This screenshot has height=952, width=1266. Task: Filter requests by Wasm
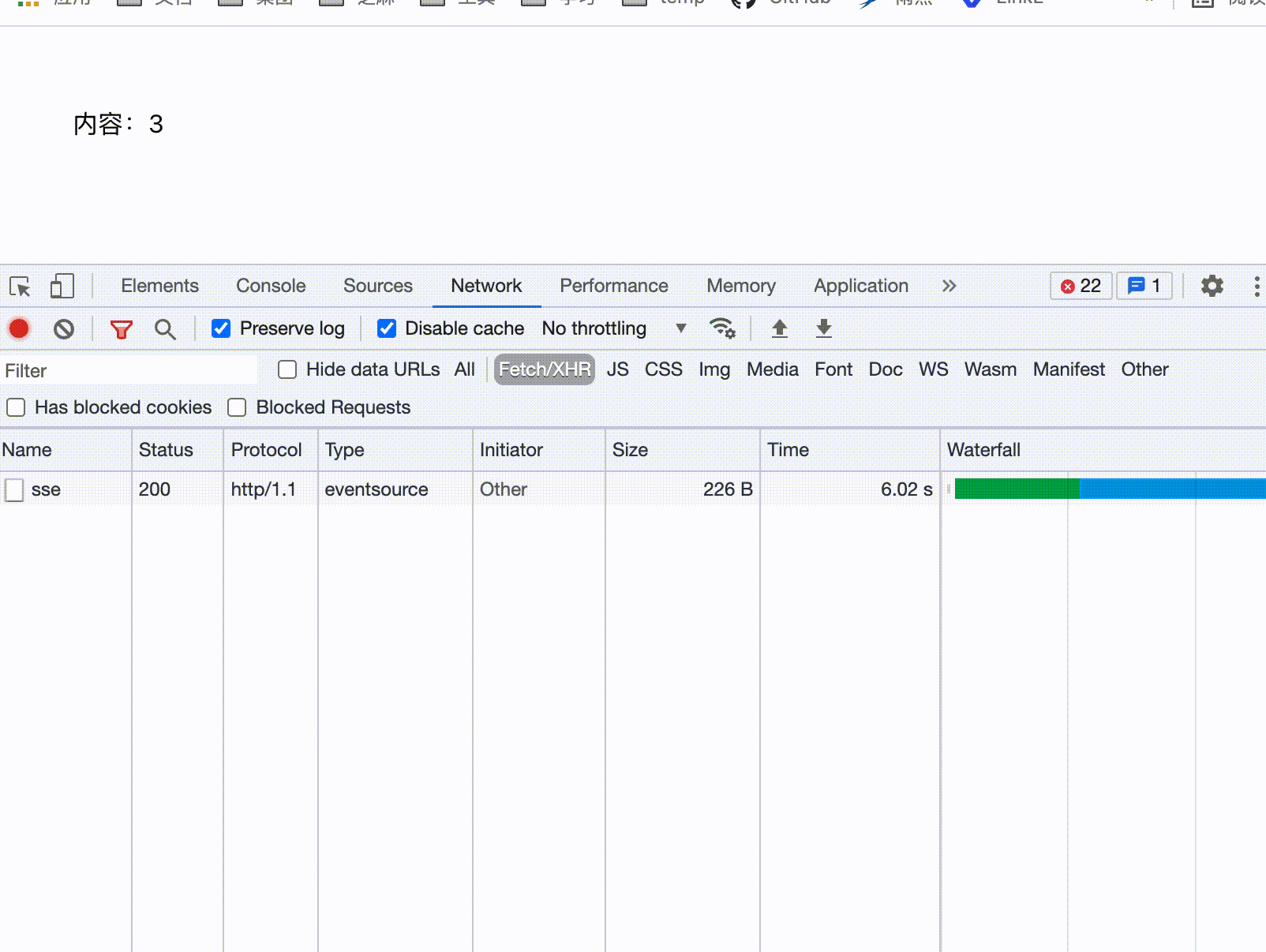click(991, 369)
